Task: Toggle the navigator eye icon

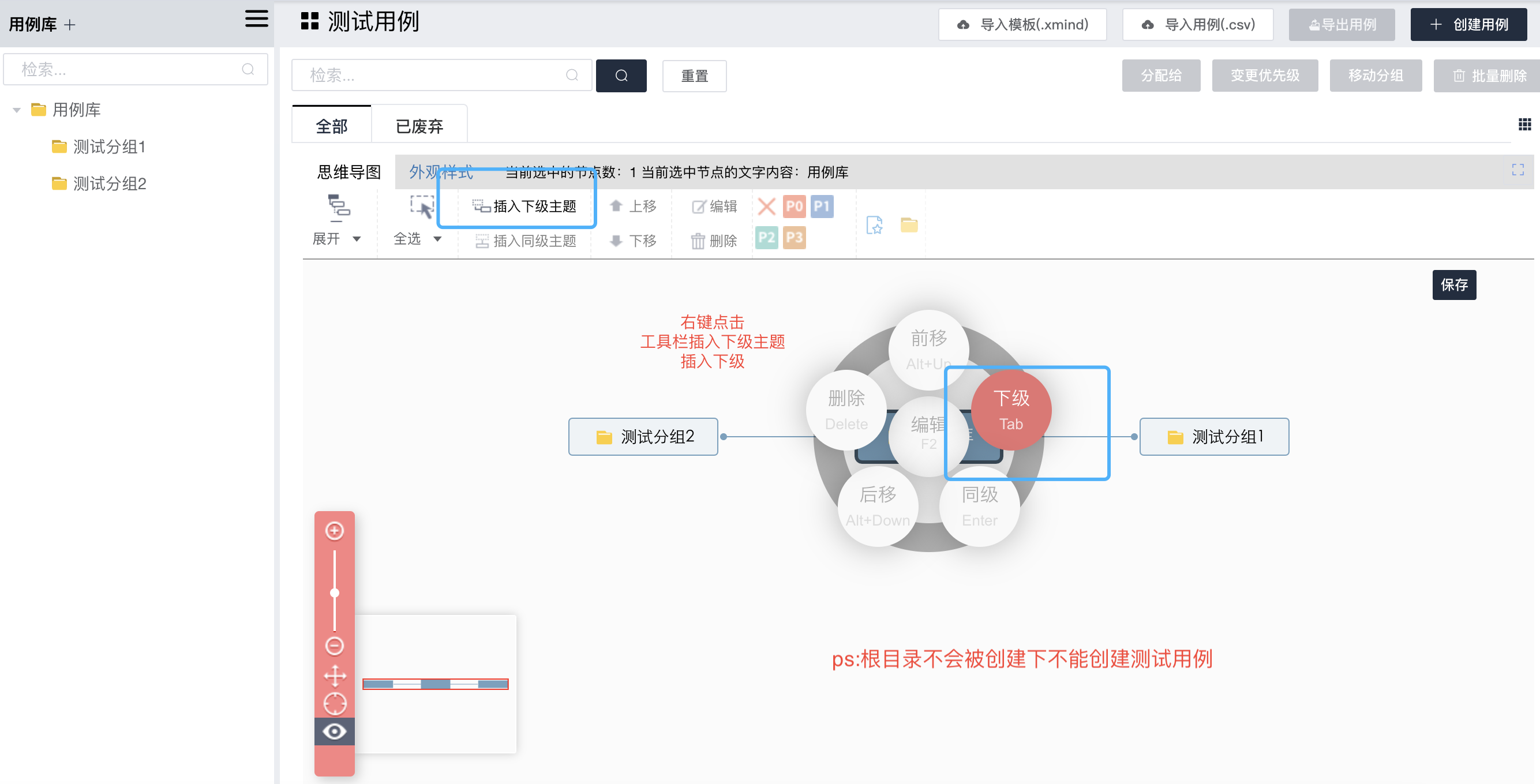Action: pos(335,732)
